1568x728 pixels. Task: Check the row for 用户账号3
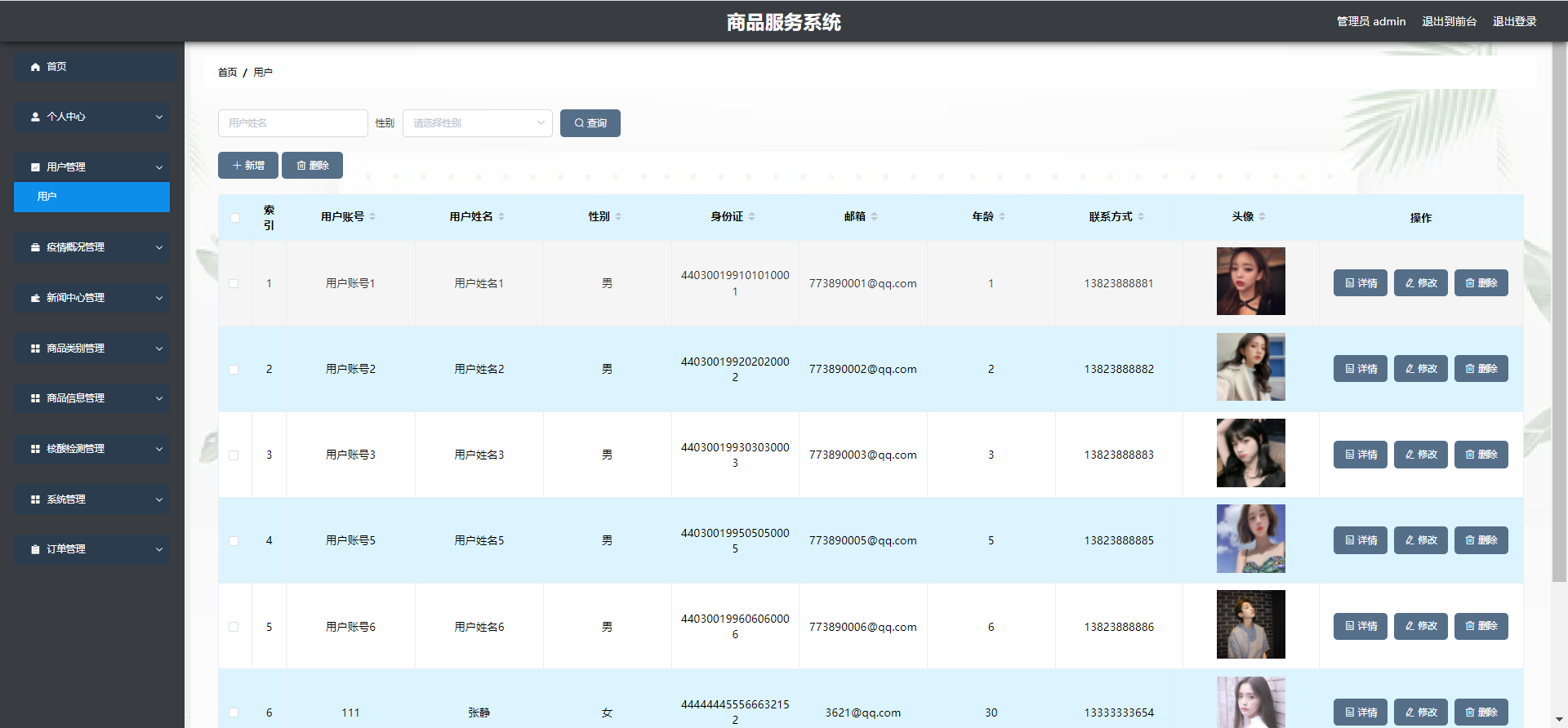click(234, 455)
